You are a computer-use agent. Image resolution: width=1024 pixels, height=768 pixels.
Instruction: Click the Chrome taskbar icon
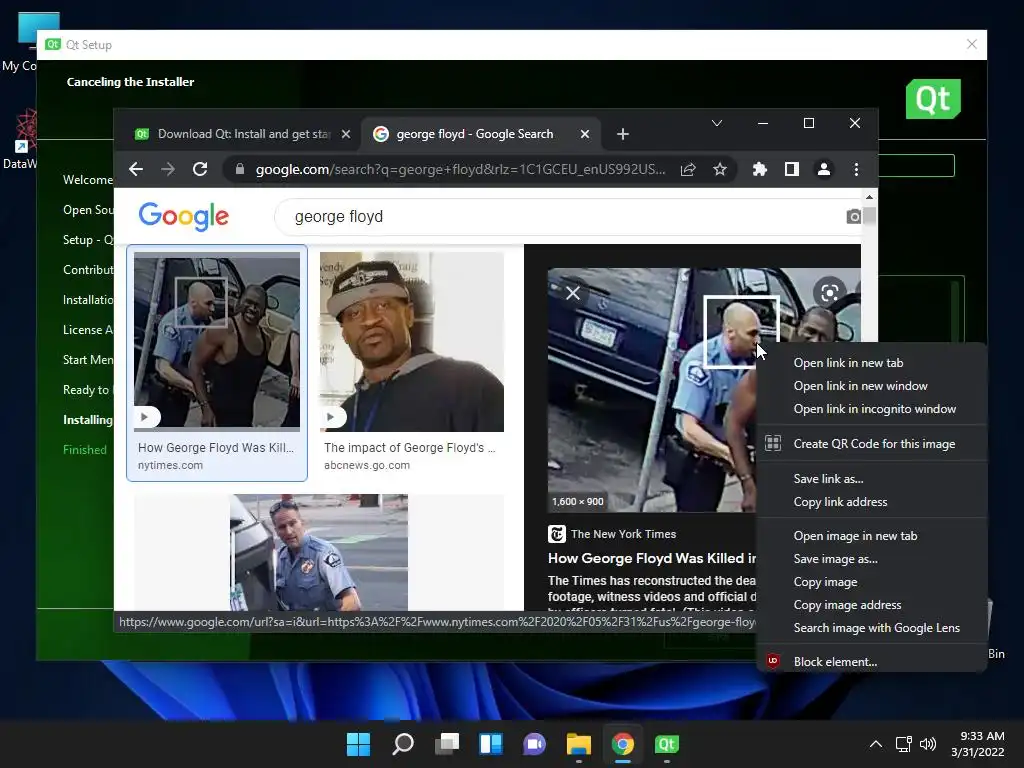pos(622,744)
